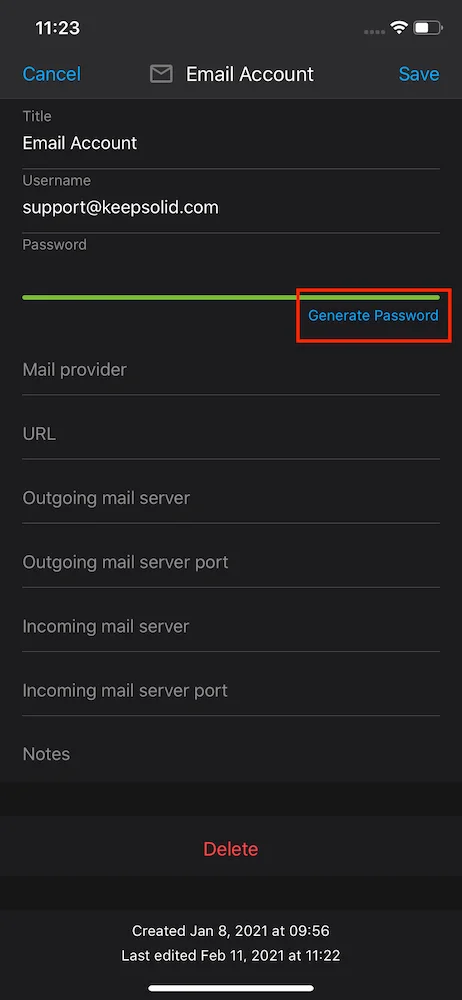Select the Outgoing mail server field
Image resolution: width=462 pixels, height=1000 pixels.
pos(231,498)
